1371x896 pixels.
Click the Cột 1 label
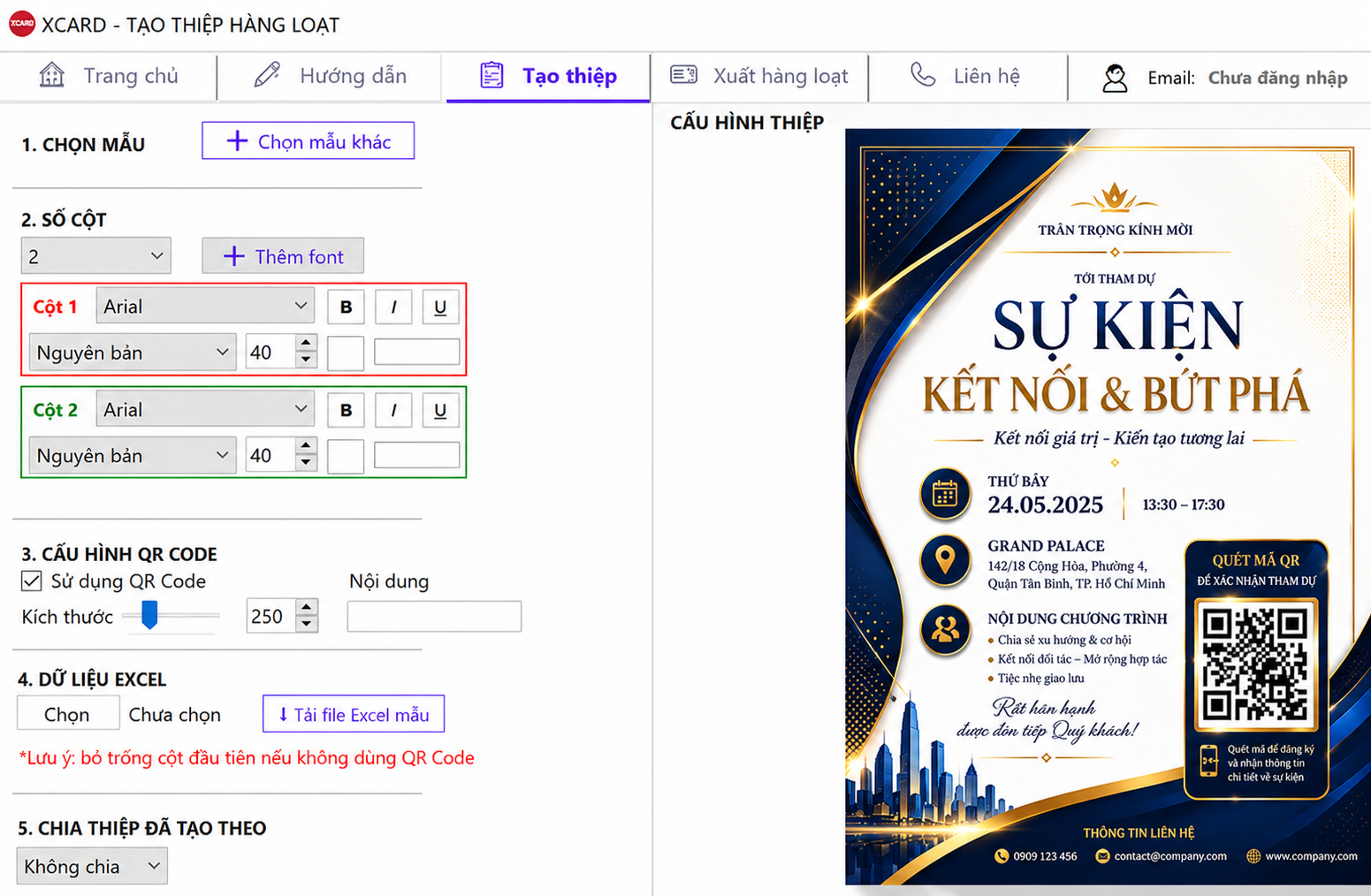point(55,307)
